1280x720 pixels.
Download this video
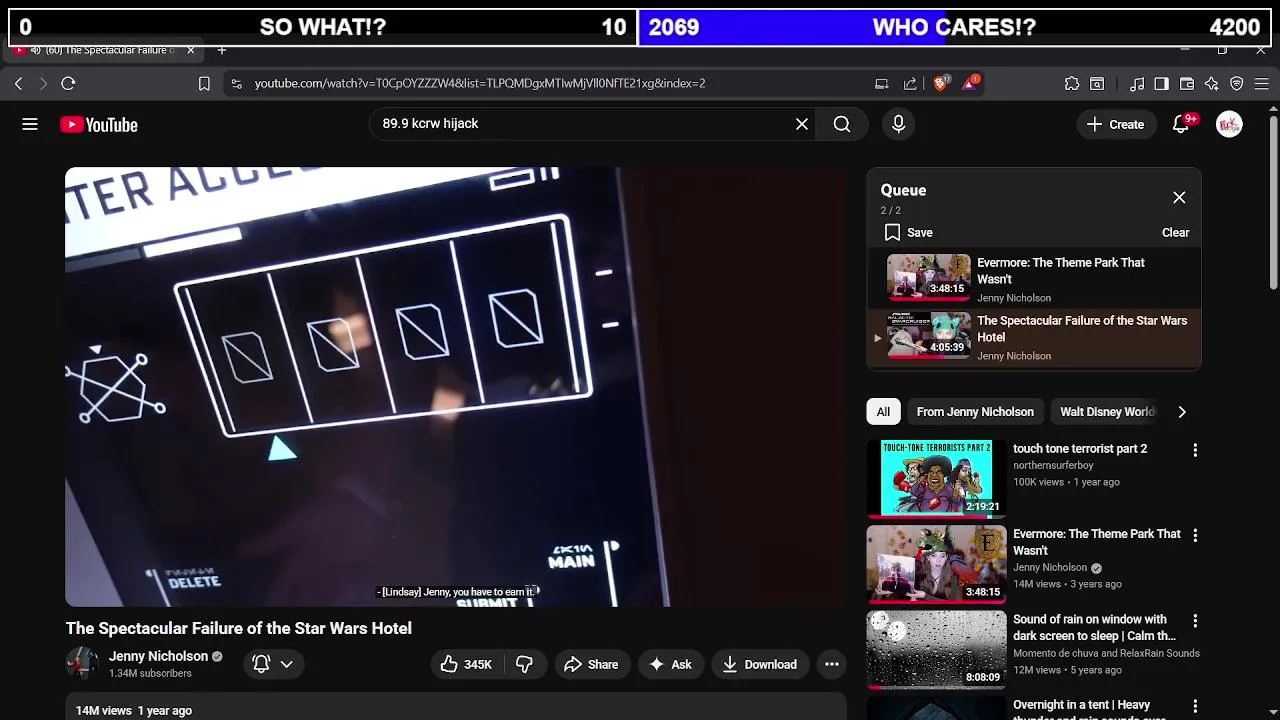pos(759,664)
